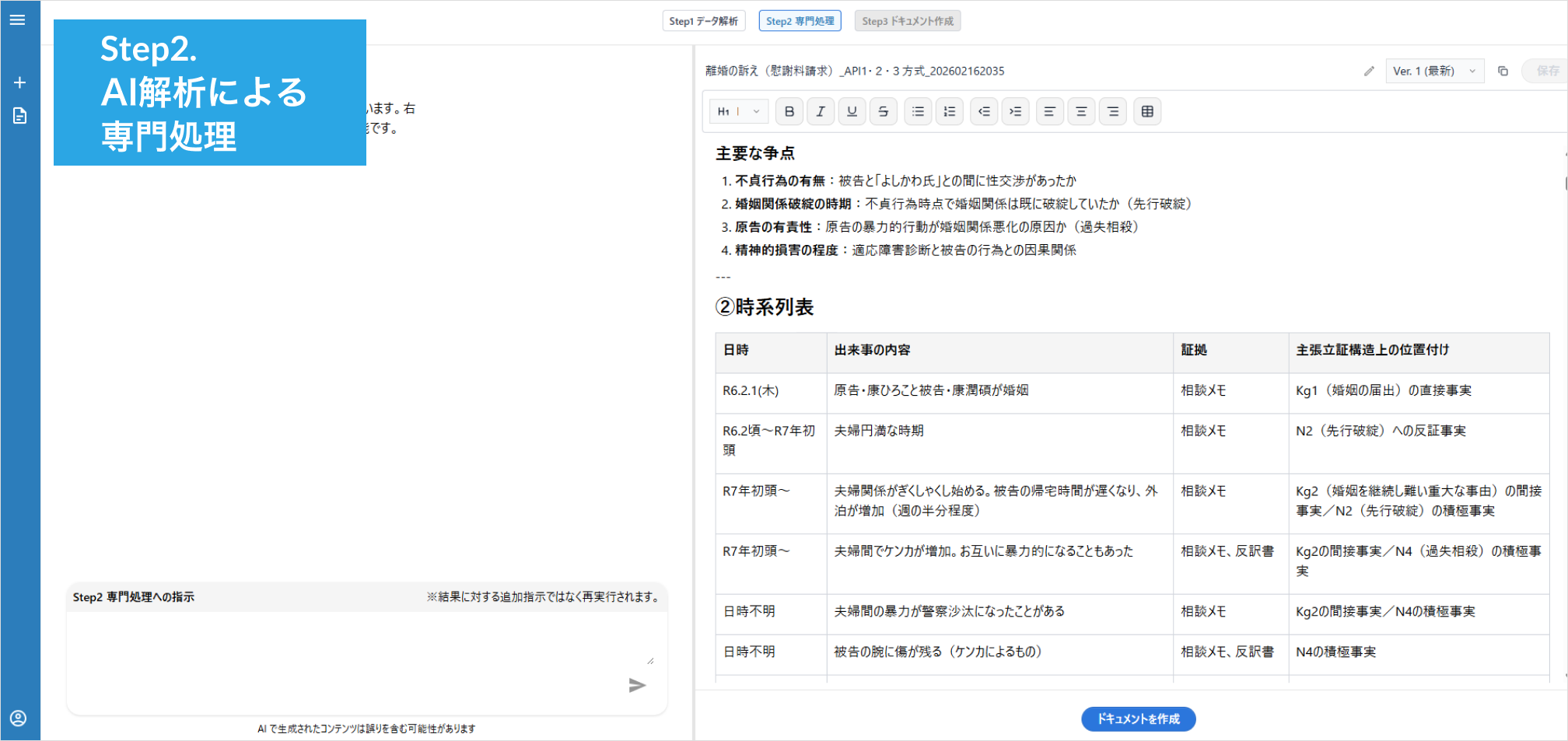The image size is (1568, 741).
Task: Expand the Ver. 1 (最新) version dropdown
Action: (1434, 72)
